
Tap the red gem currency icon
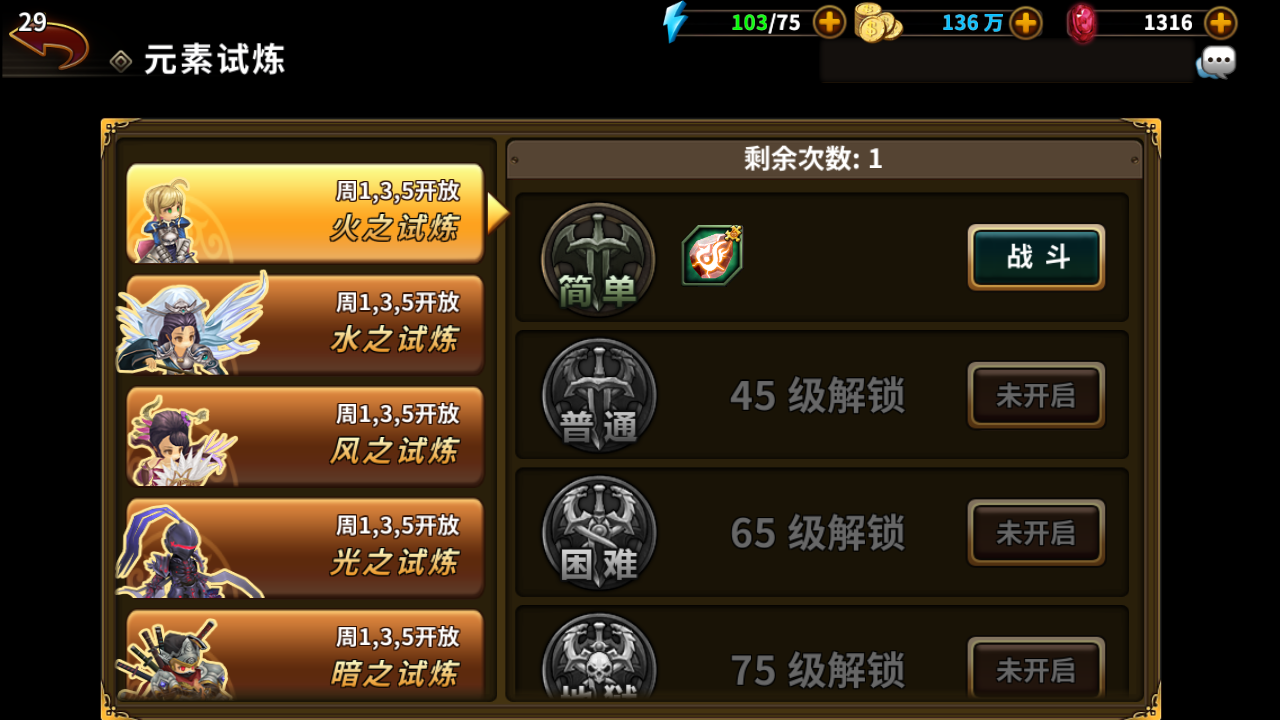coord(1081,22)
